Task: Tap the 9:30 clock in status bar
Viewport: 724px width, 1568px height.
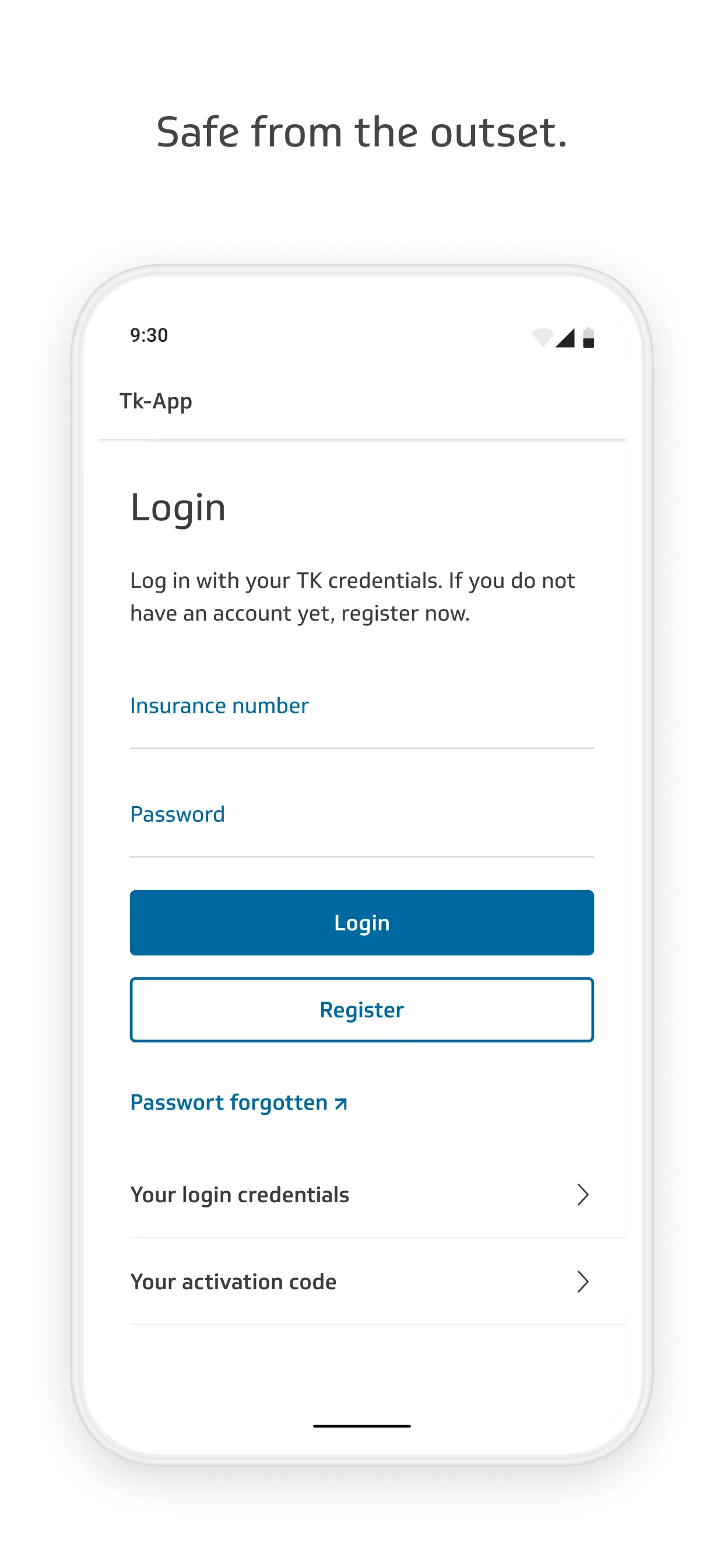Action: 149,335
